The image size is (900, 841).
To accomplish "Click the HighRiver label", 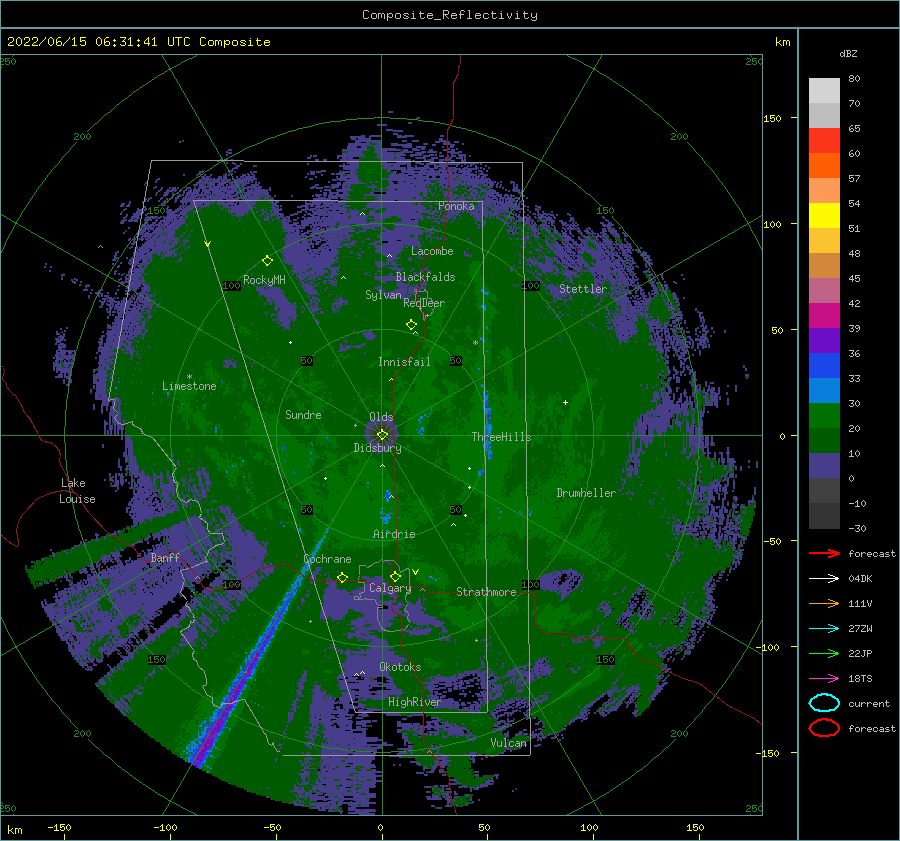I will (415, 702).
